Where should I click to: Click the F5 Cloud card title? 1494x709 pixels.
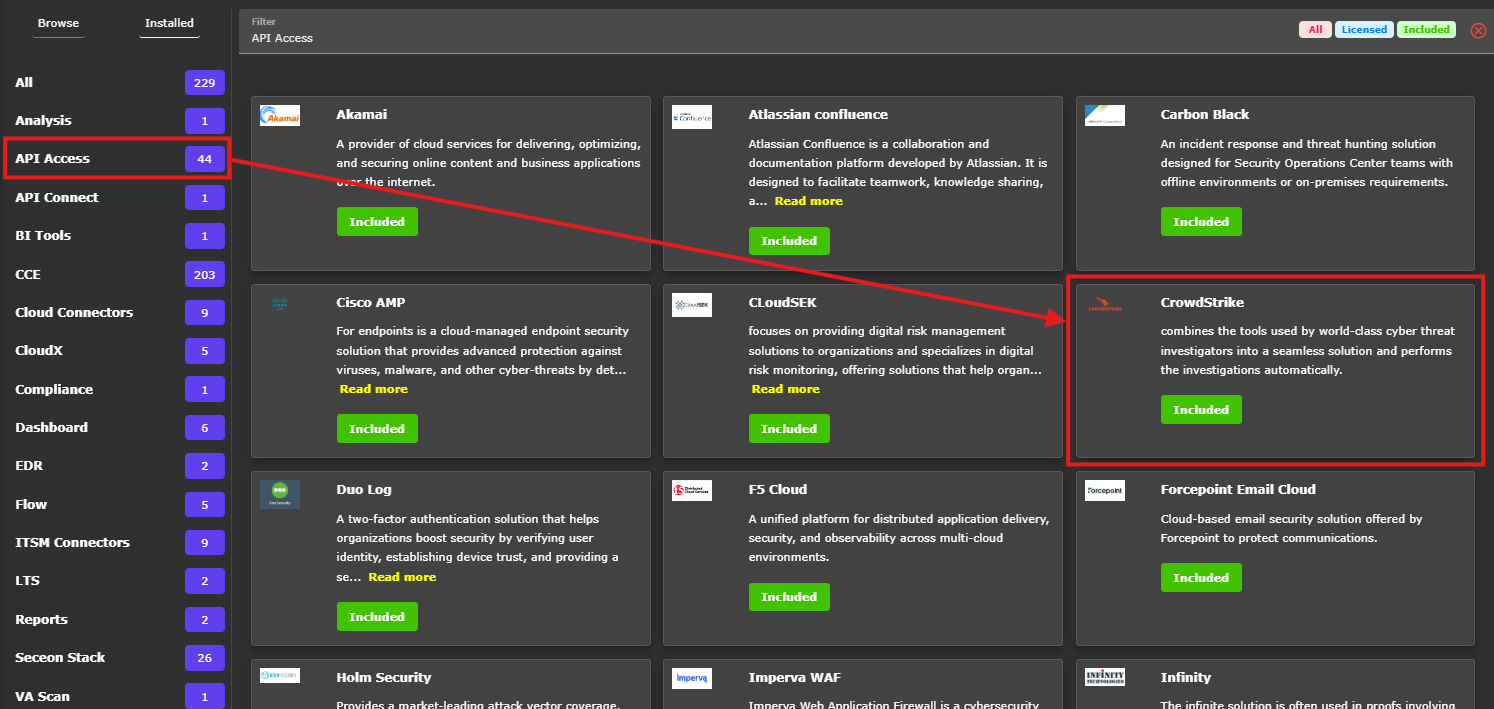778,489
